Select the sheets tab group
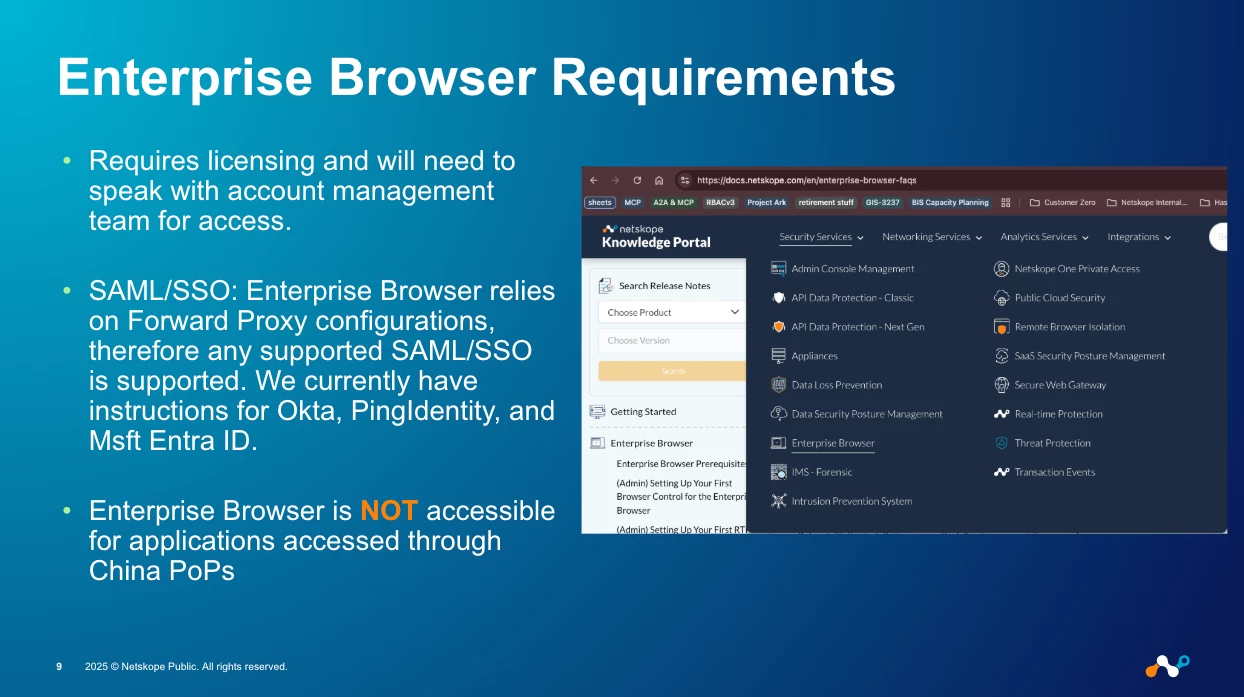This screenshot has height=697, width=1244. 600,202
